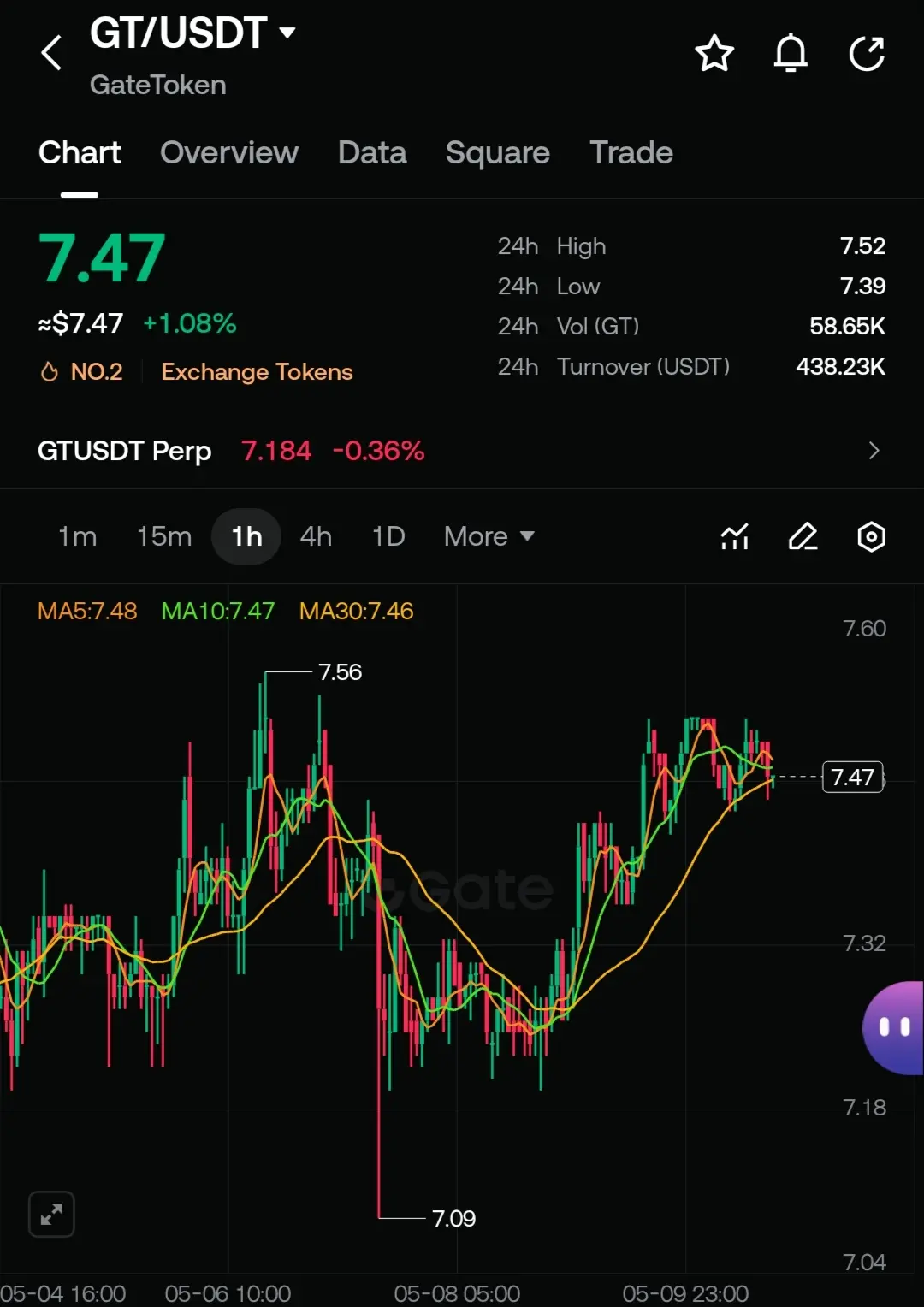The image size is (924, 1307).
Task: Tap the 05-08 05:00 time axis label
Action: click(457, 1293)
